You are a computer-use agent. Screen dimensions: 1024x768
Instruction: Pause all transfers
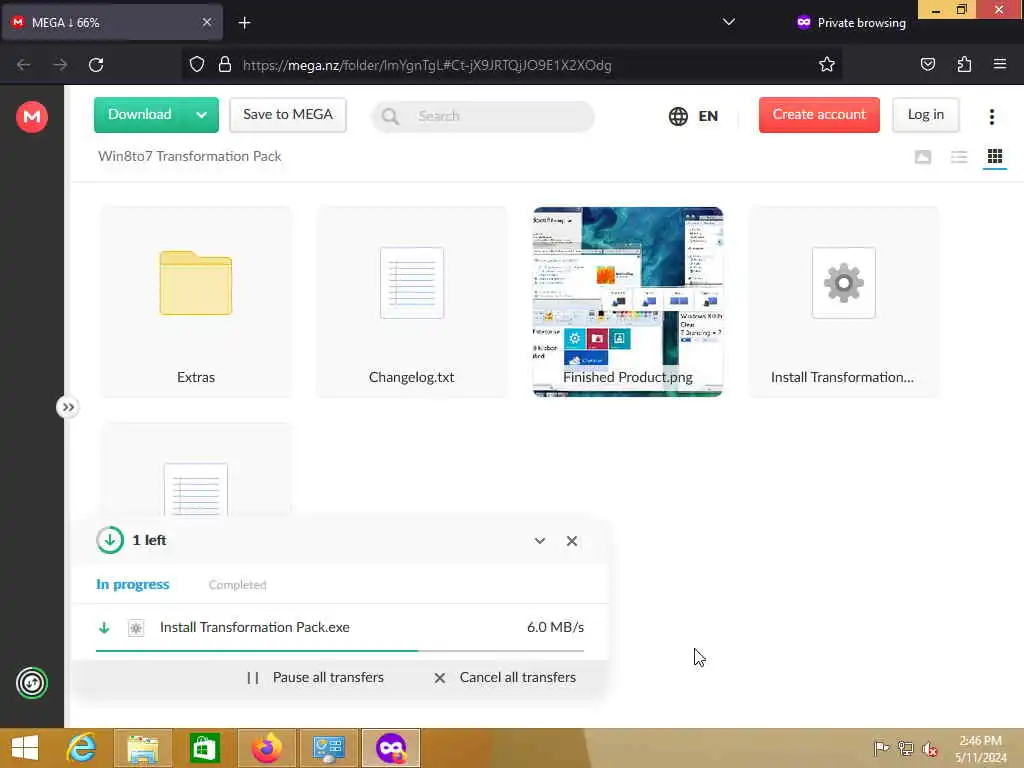tap(315, 678)
